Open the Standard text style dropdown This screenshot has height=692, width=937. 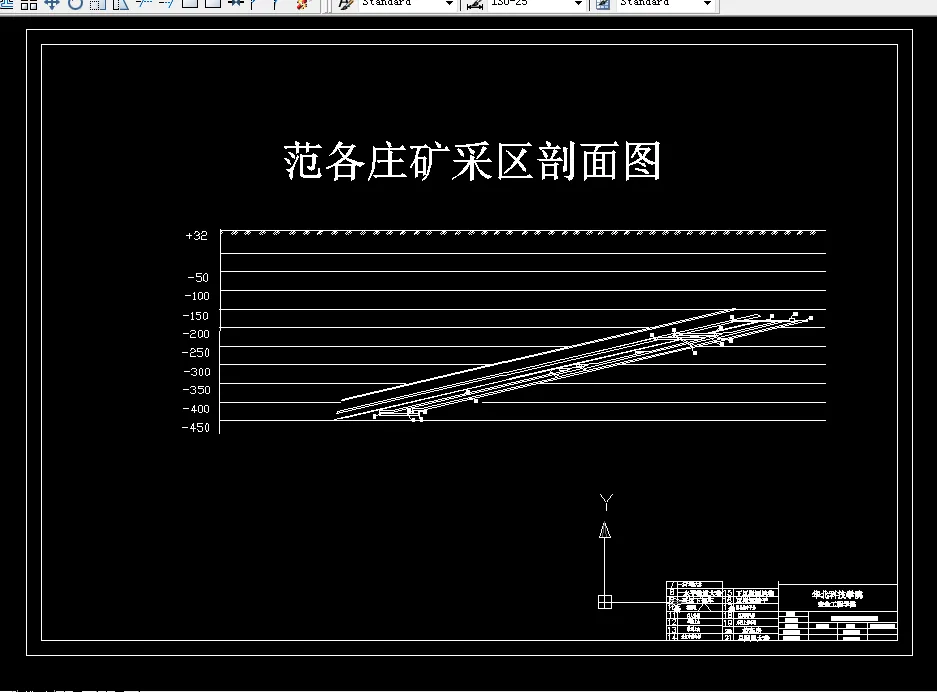tap(448, 5)
